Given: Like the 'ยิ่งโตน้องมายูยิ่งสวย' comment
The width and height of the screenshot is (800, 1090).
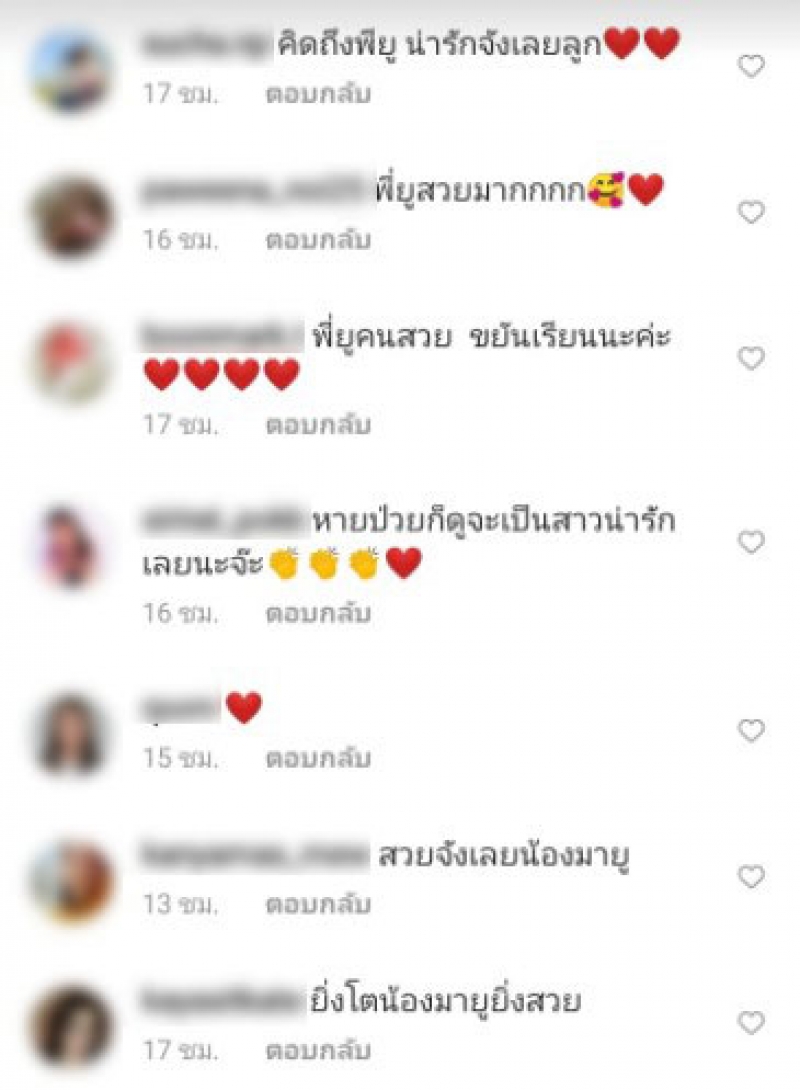Looking at the screenshot, I should [x=751, y=1023].
